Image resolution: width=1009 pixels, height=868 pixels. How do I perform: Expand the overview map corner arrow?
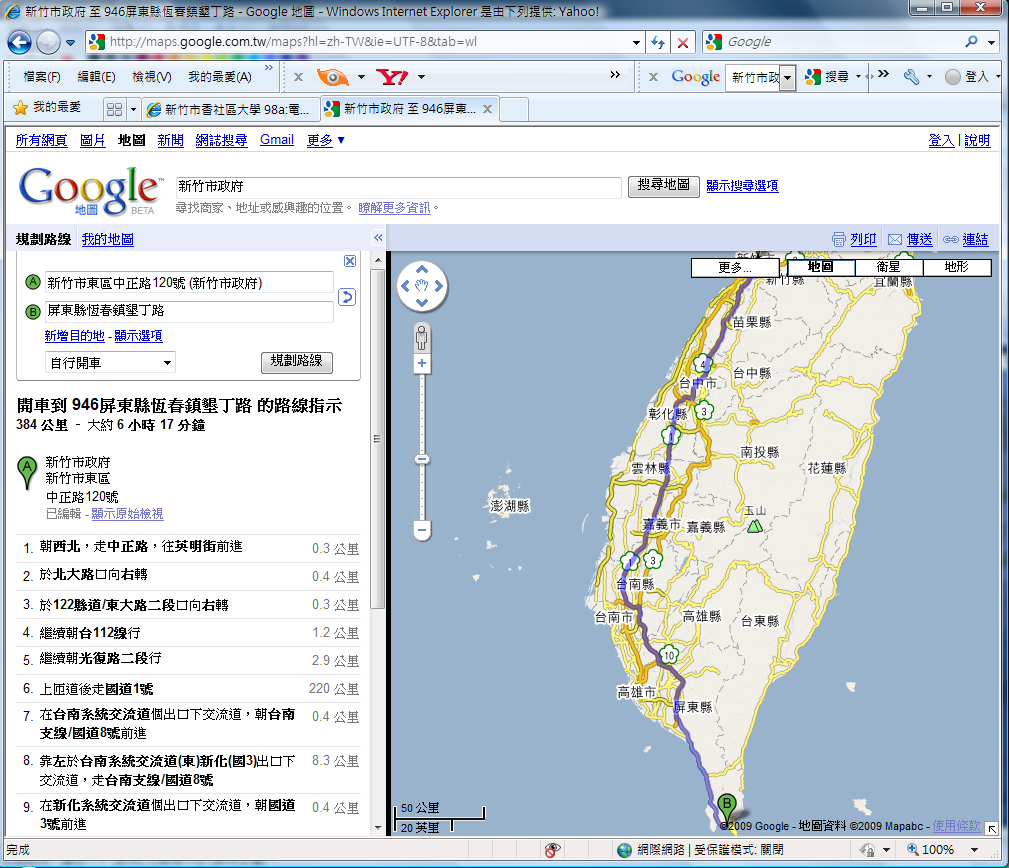(992, 828)
